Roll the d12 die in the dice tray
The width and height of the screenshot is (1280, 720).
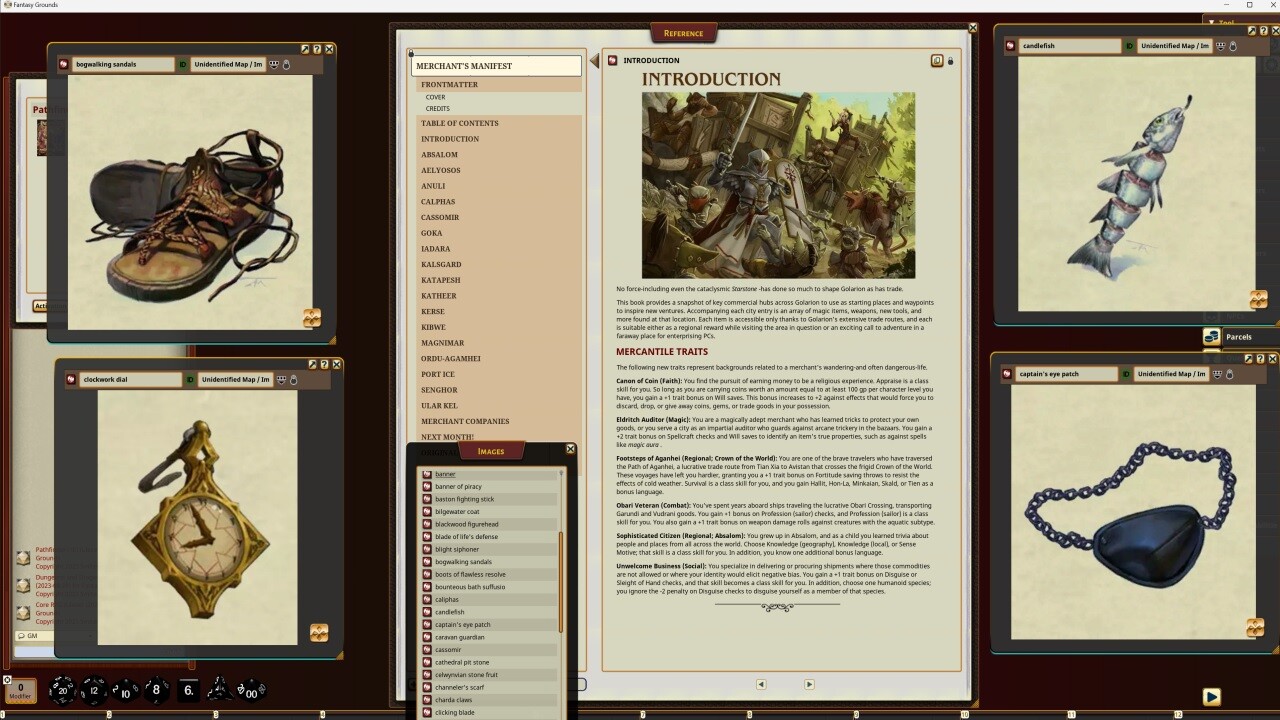point(94,690)
